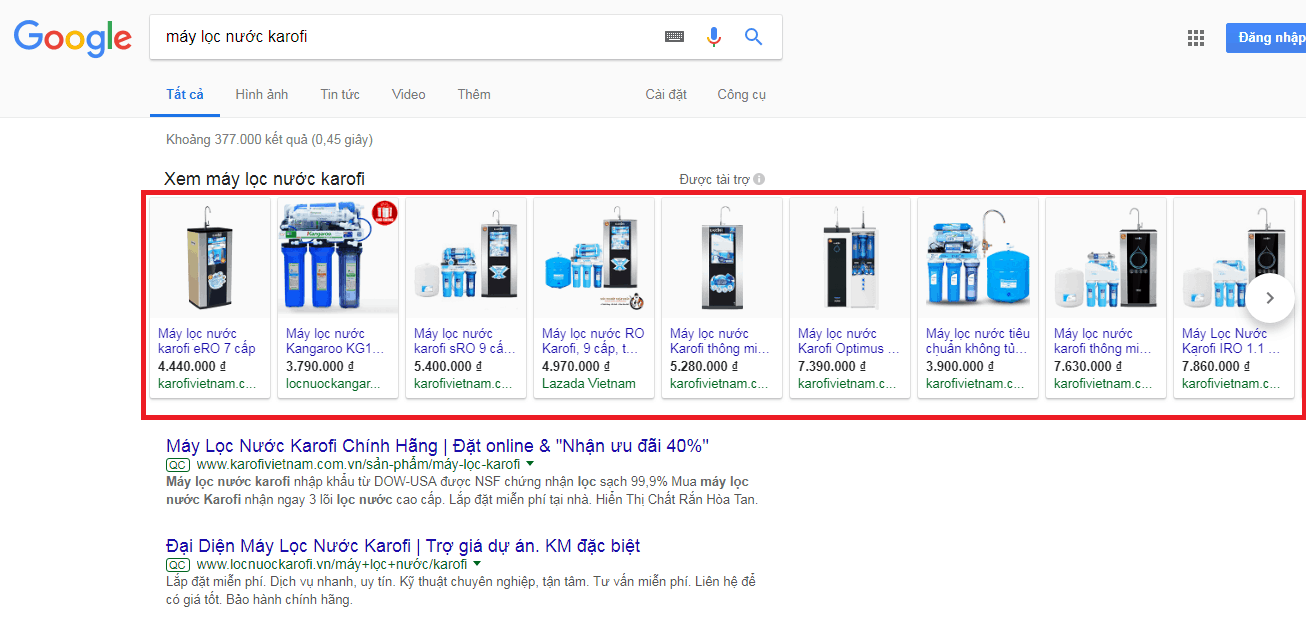Click the Khoảng 377.000 kết quả text
The image size is (1306, 618).
click(x=269, y=140)
